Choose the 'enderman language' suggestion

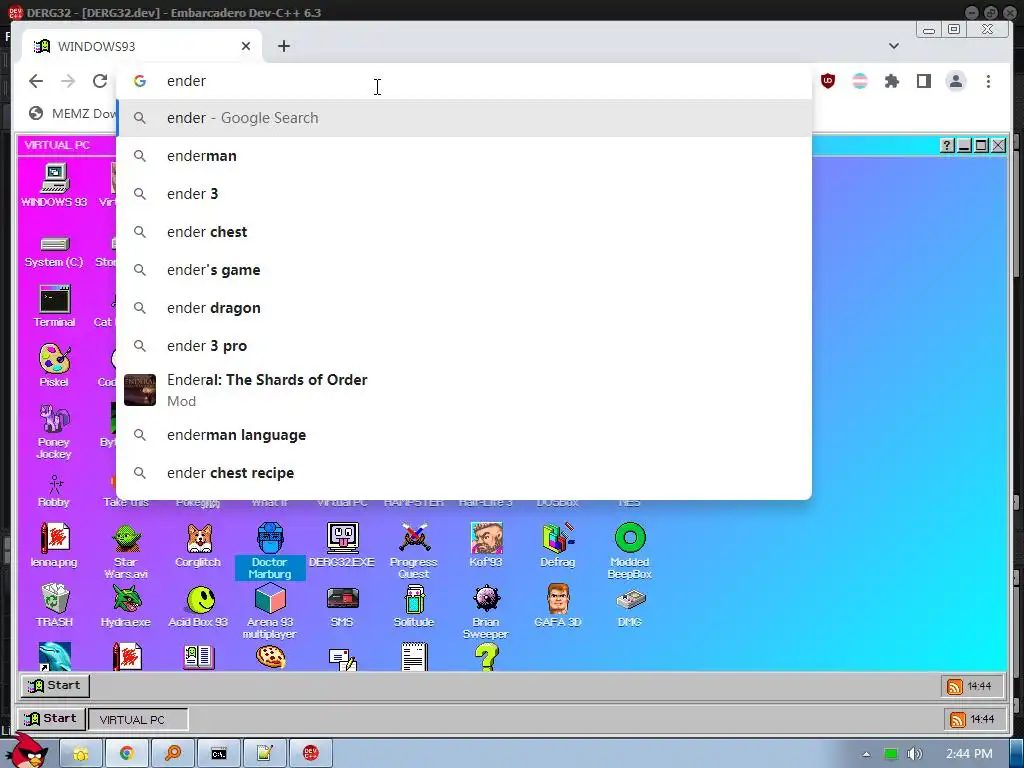tap(464, 435)
